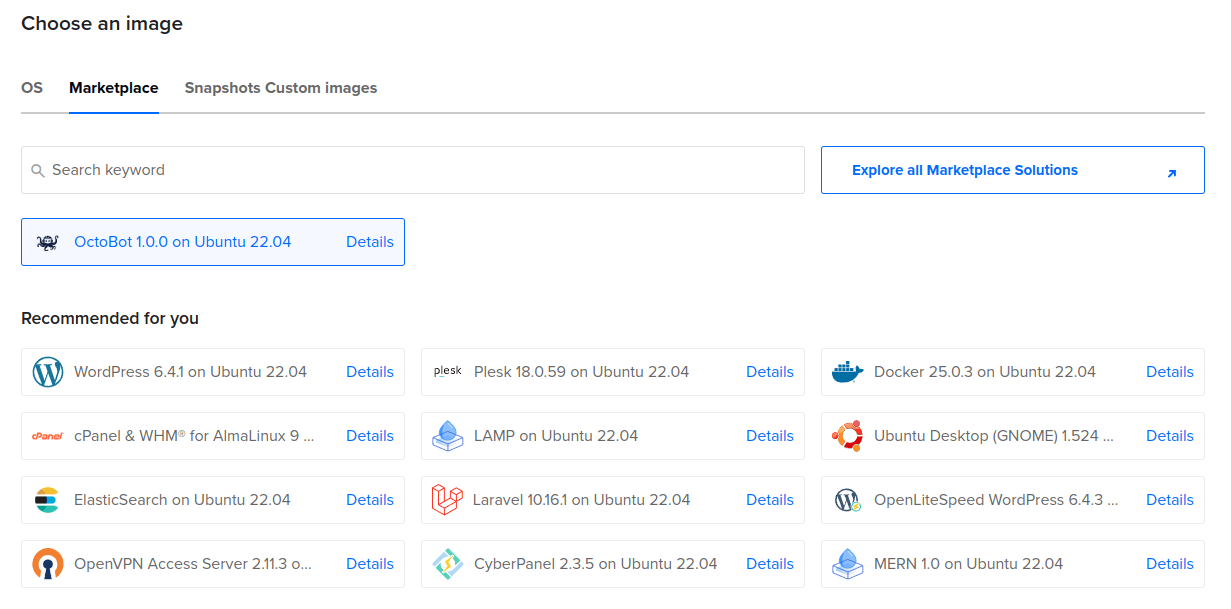Select OctoBot 1.0.0 on Ubuntu 22.04
Image resolution: width=1231 pixels, height=609 pixels.
[213, 242]
